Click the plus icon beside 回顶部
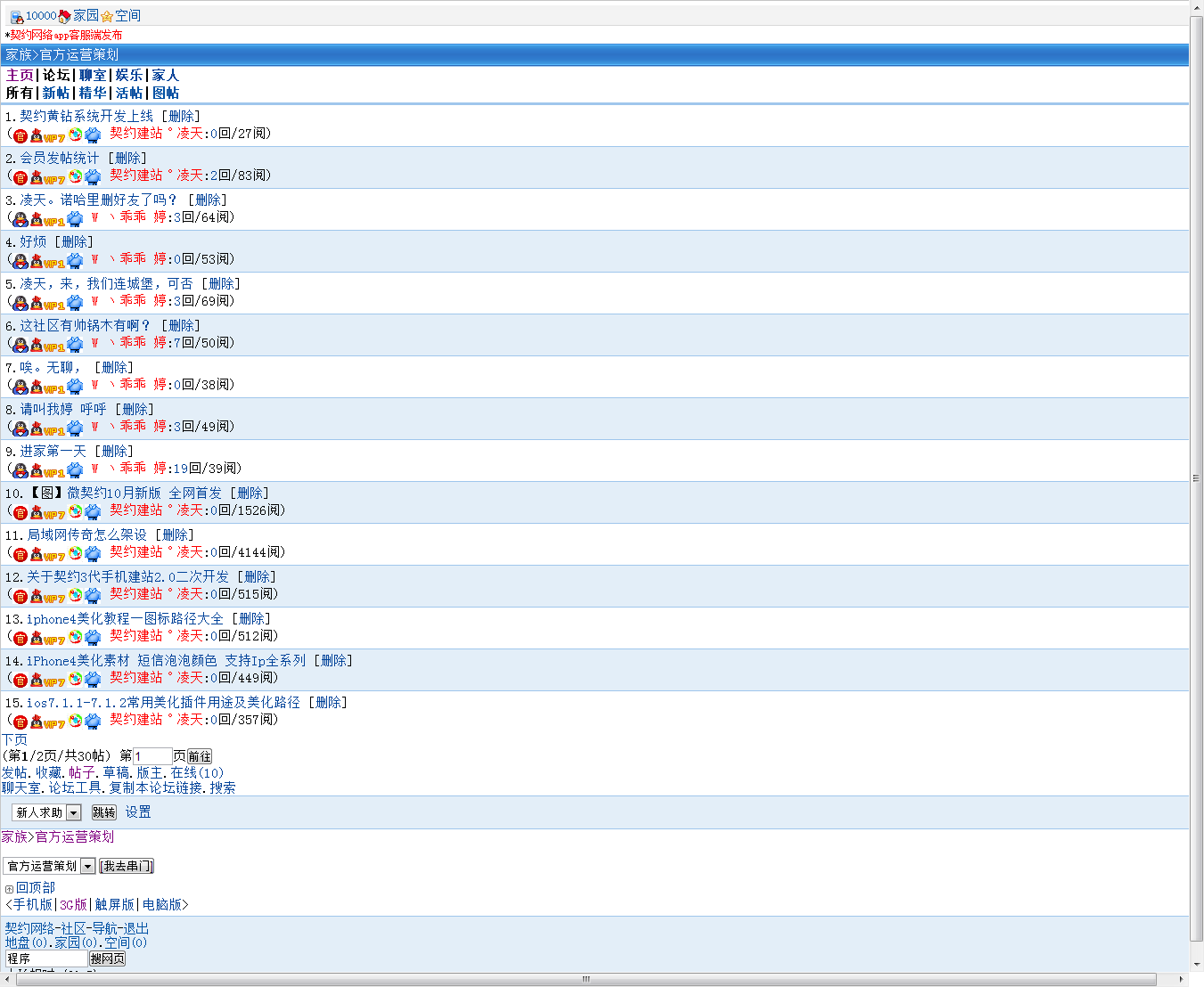This screenshot has width=1204, height=987. pyautogui.click(x=9, y=889)
